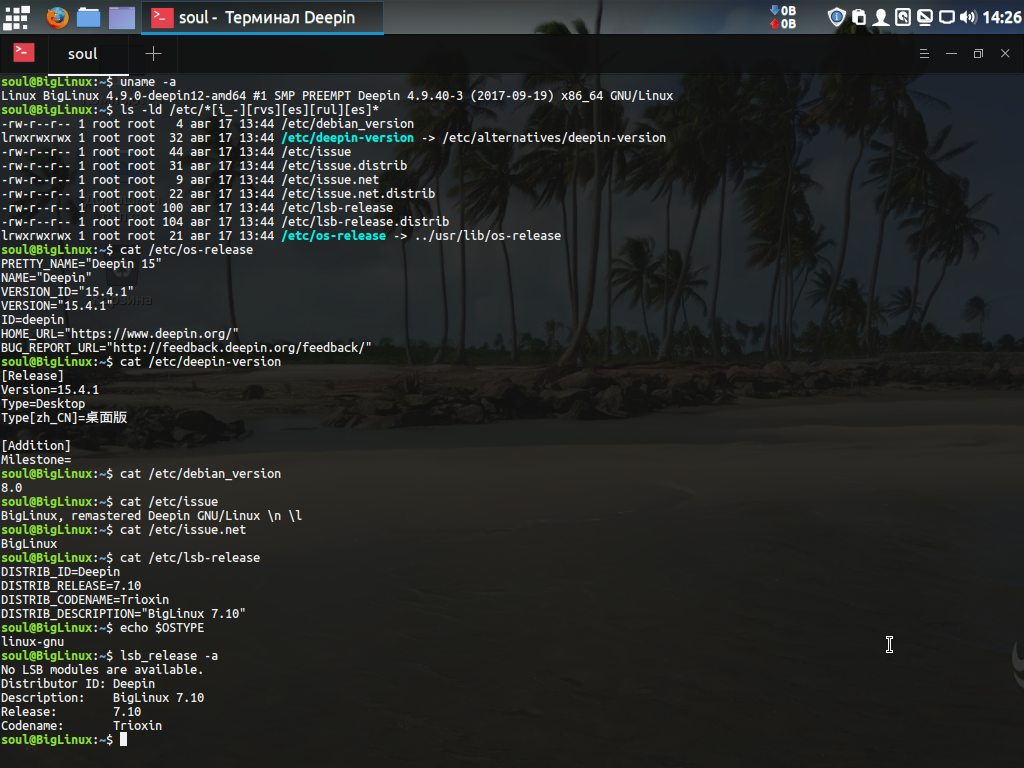The height and width of the screenshot is (768, 1024).
Task: Click the purple show-desktop icon
Action: coord(121,17)
